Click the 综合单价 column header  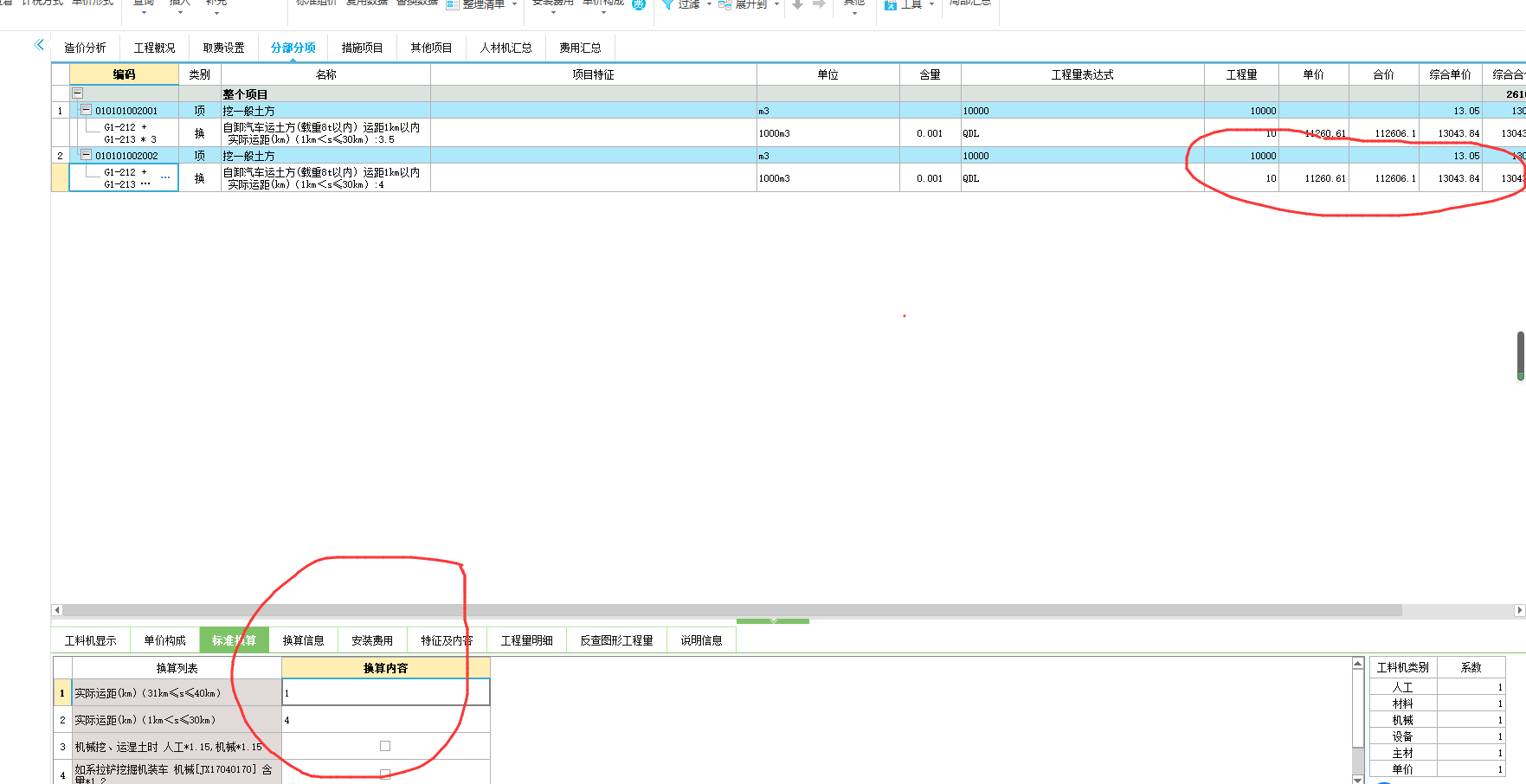click(1450, 74)
